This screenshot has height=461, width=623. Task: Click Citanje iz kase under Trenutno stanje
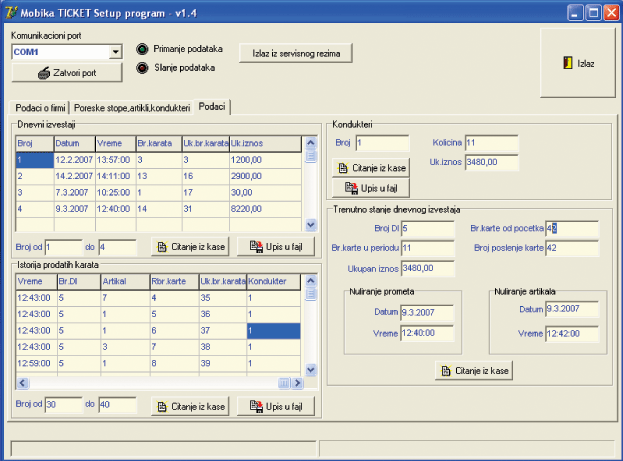coord(474,371)
